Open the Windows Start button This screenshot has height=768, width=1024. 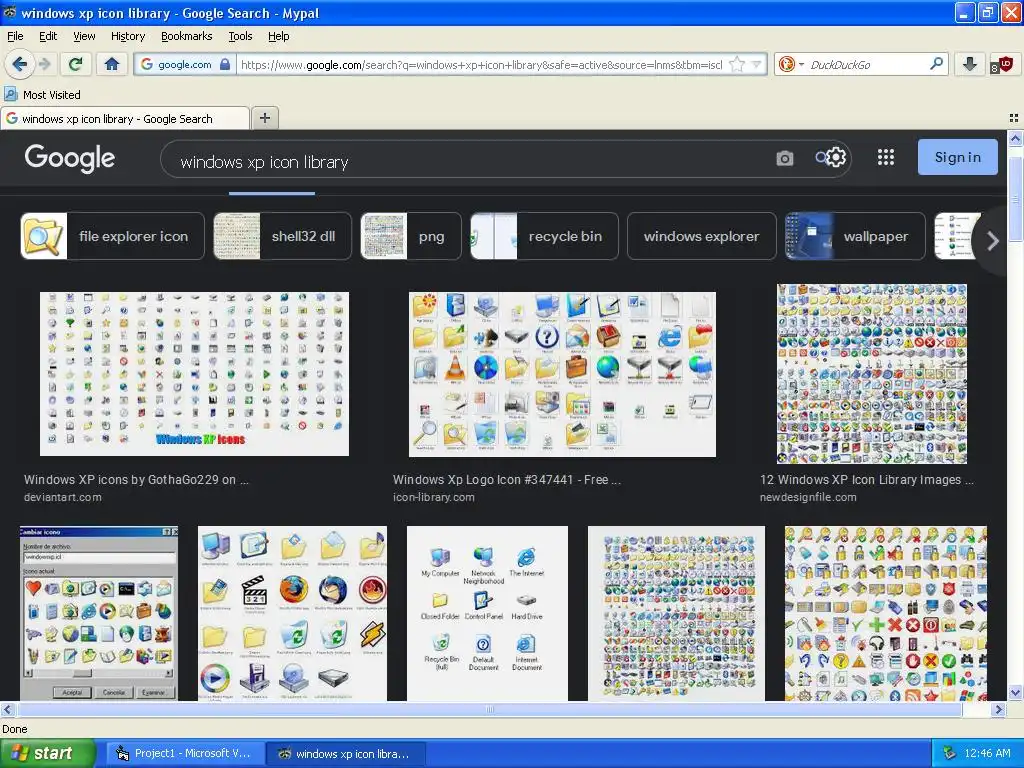tap(47, 753)
